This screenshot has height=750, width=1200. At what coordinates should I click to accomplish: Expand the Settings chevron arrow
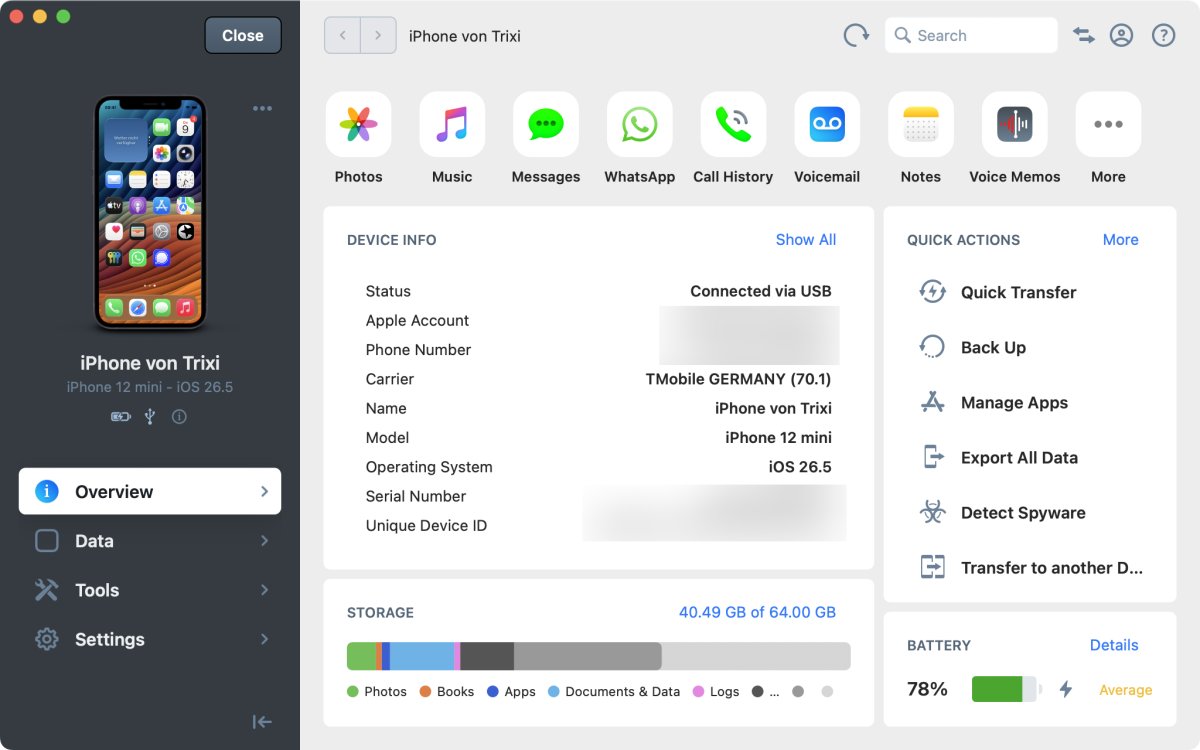point(264,639)
